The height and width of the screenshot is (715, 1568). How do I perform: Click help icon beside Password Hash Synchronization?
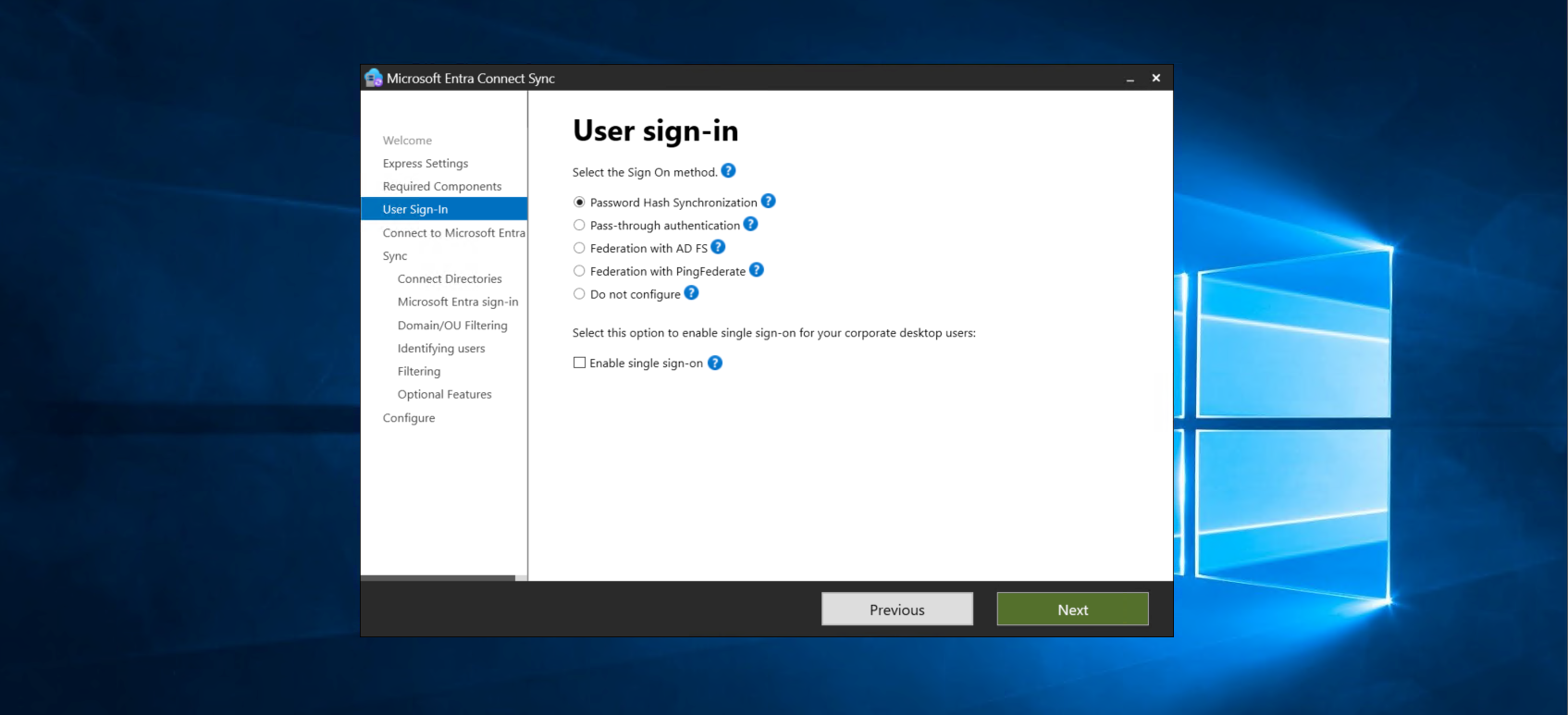click(x=768, y=202)
